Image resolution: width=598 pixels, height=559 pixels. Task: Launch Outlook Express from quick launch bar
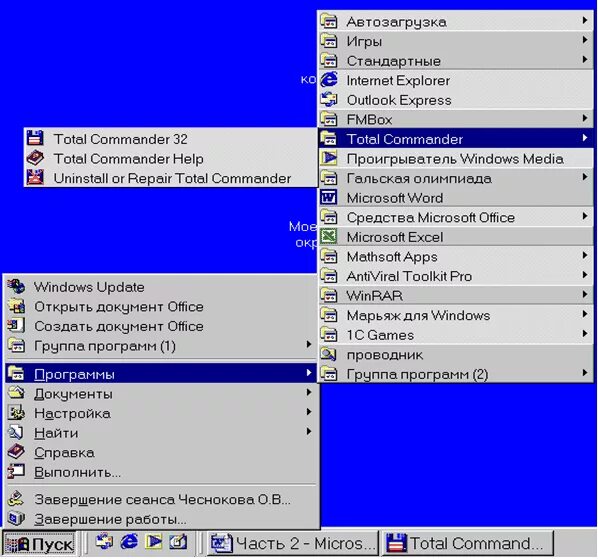point(104,542)
